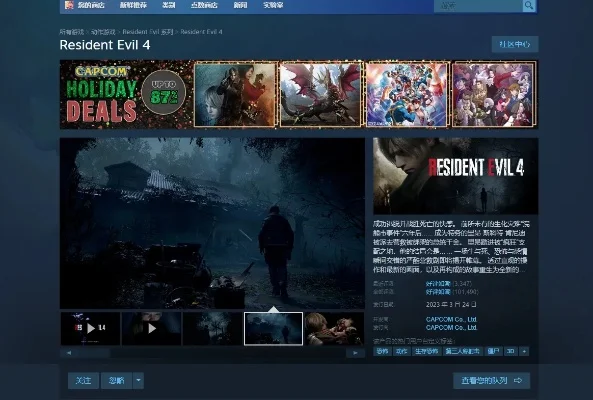Select the highlighted village path screenshot thumbnail
The height and width of the screenshot is (400, 593).
tap(273, 329)
